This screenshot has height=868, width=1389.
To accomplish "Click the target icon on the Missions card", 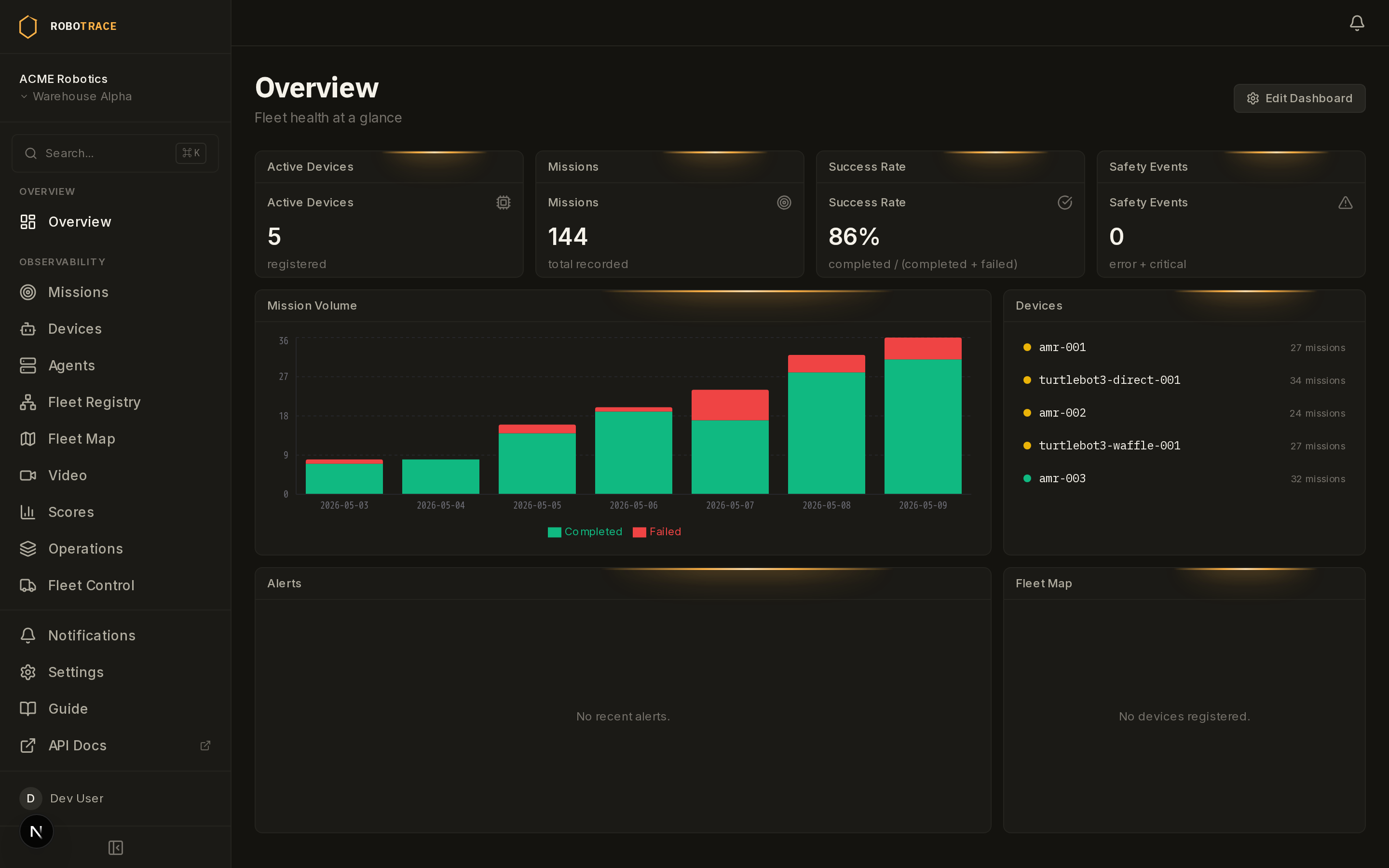I will [784, 203].
